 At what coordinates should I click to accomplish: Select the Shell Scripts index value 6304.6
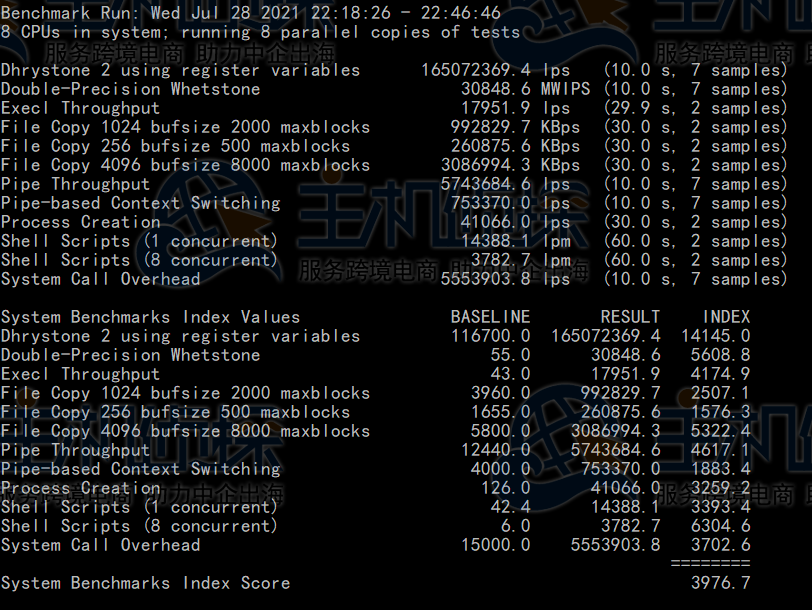[720, 526]
